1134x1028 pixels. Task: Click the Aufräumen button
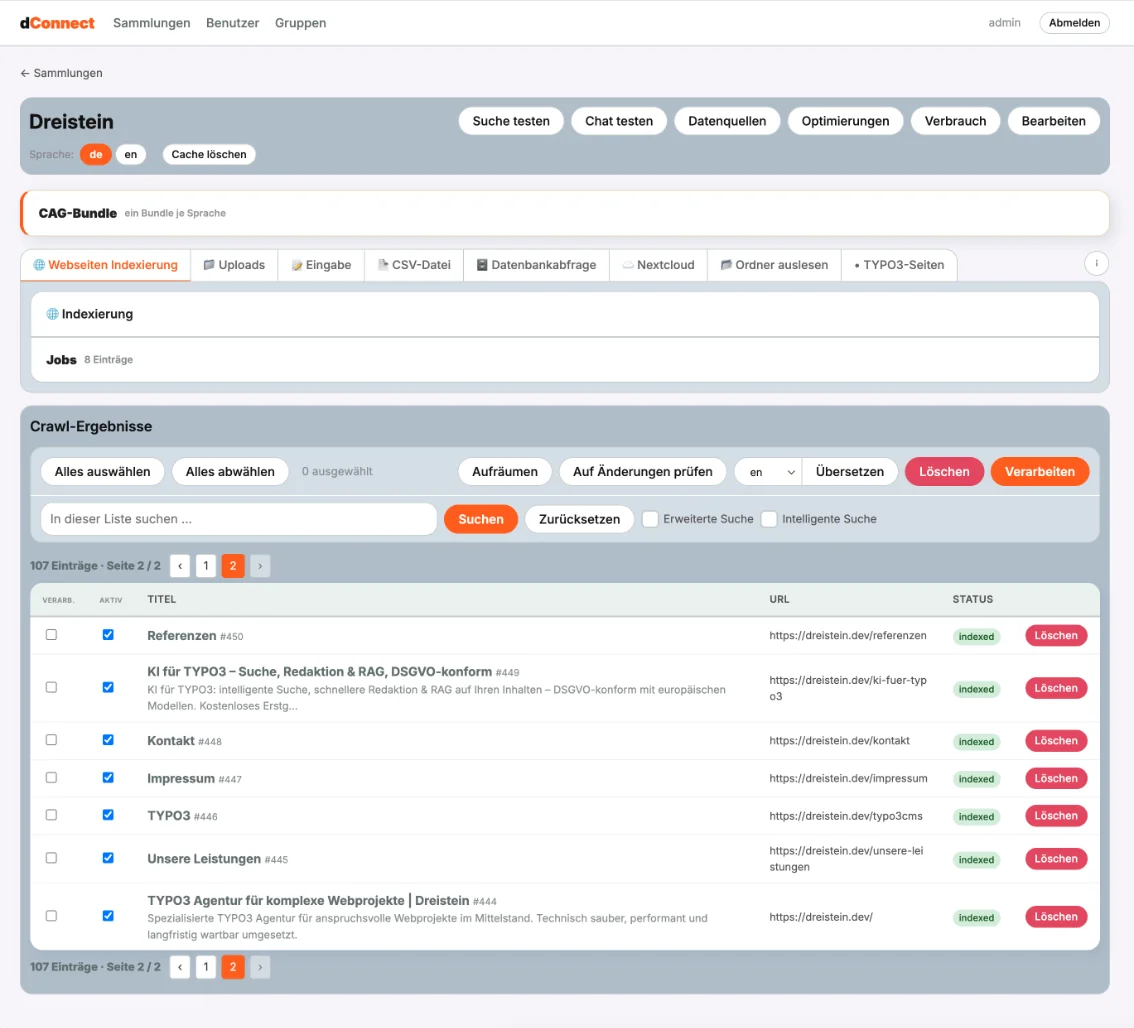pyautogui.click(x=505, y=472)
